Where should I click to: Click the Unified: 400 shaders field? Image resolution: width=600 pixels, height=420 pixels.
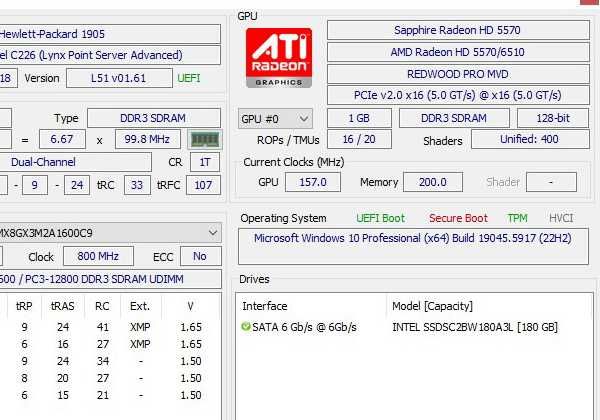click(530, 139)
